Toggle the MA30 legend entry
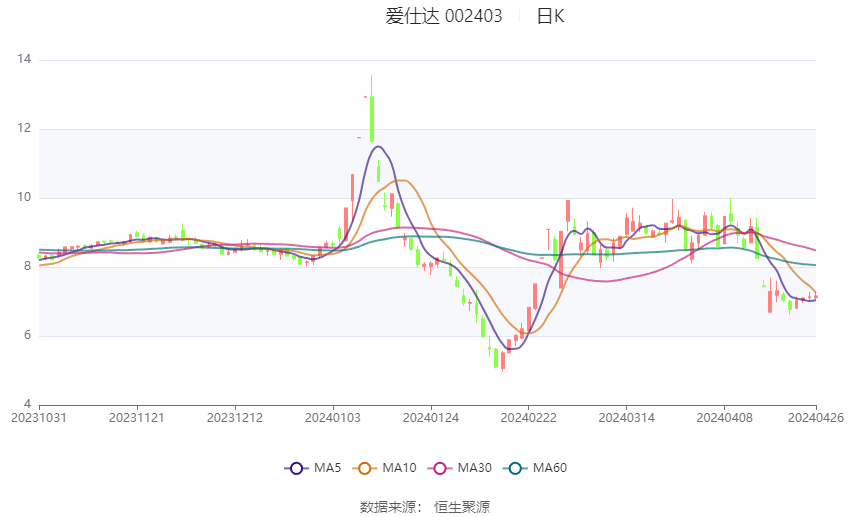 point(460,468)
